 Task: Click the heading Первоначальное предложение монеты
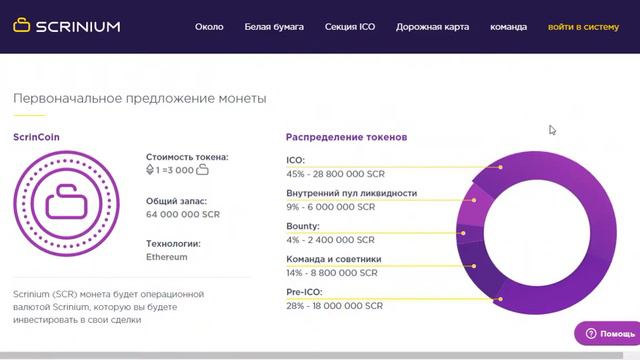point(140,98)
